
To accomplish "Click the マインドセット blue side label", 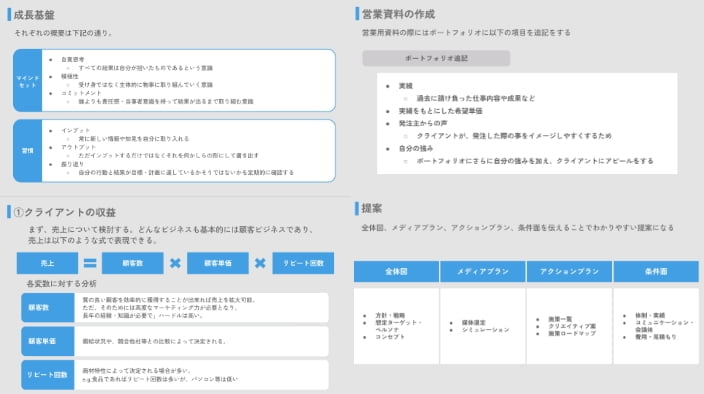I will [x=27, y=81].
